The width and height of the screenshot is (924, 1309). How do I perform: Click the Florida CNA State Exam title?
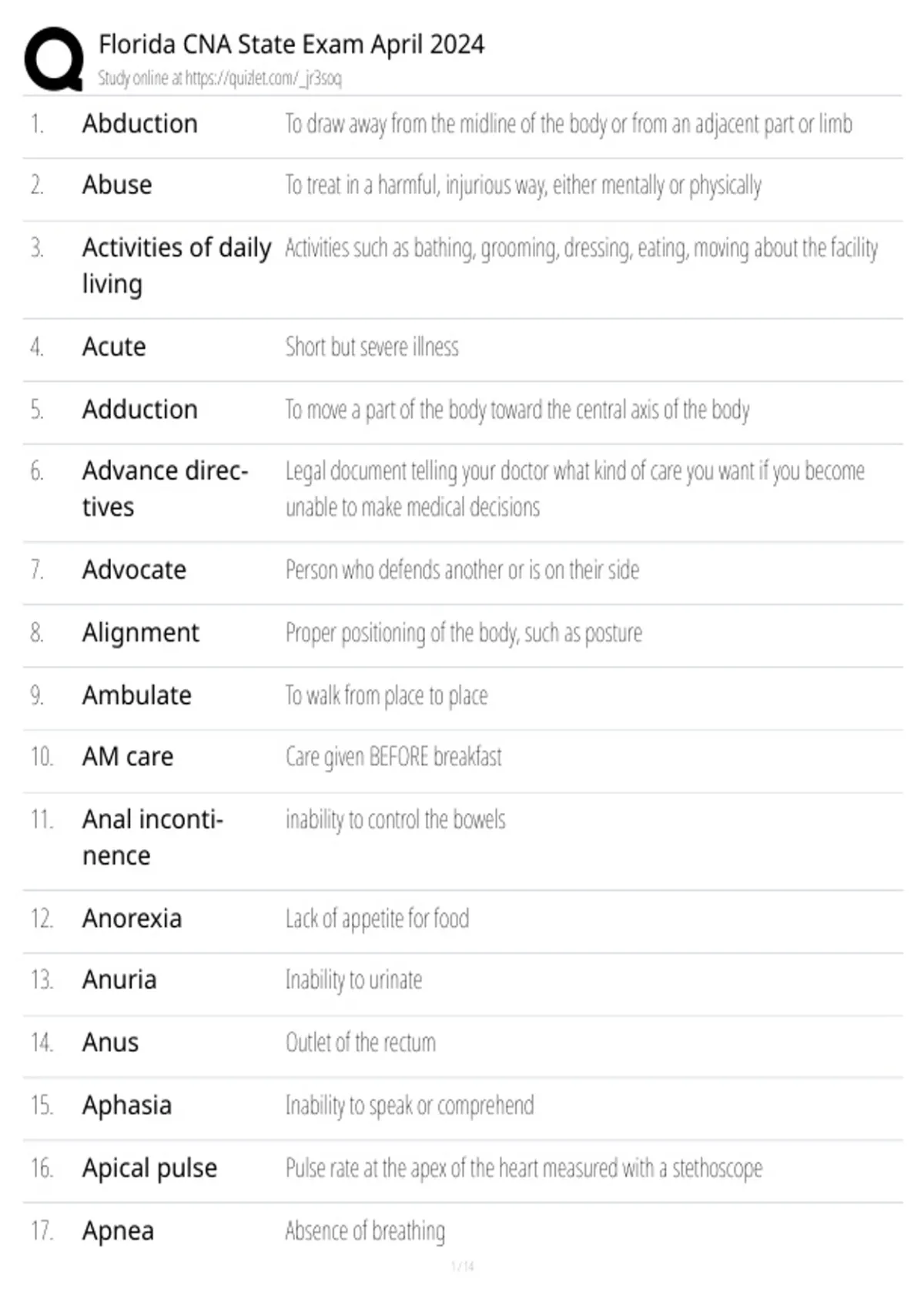(x=291, y=45)
